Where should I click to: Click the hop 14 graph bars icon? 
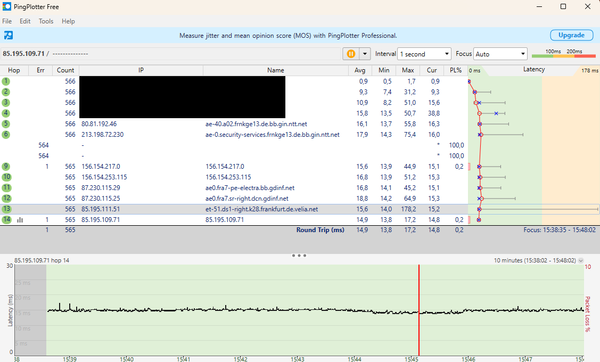20,220
